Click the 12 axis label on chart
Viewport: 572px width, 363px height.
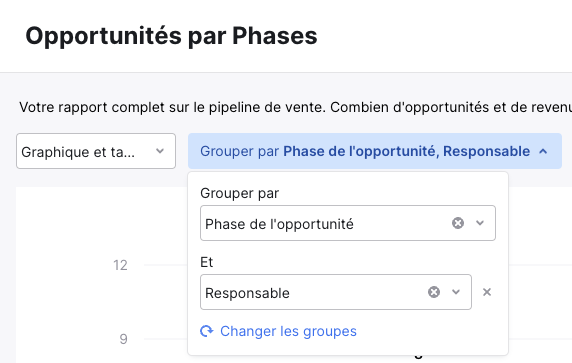pyautogui.click(x=120, y=265)
